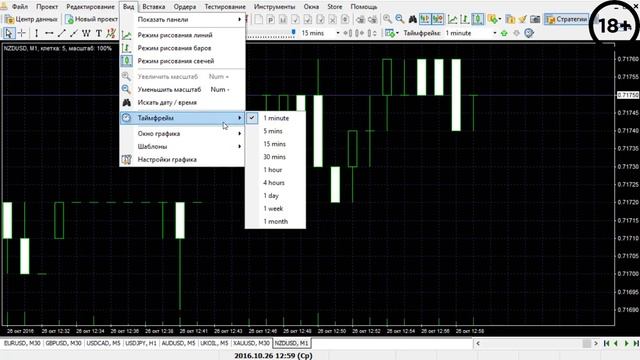The image size is (640, 360).
Task: Open the Редактирование menu
Action: [90, 7]
